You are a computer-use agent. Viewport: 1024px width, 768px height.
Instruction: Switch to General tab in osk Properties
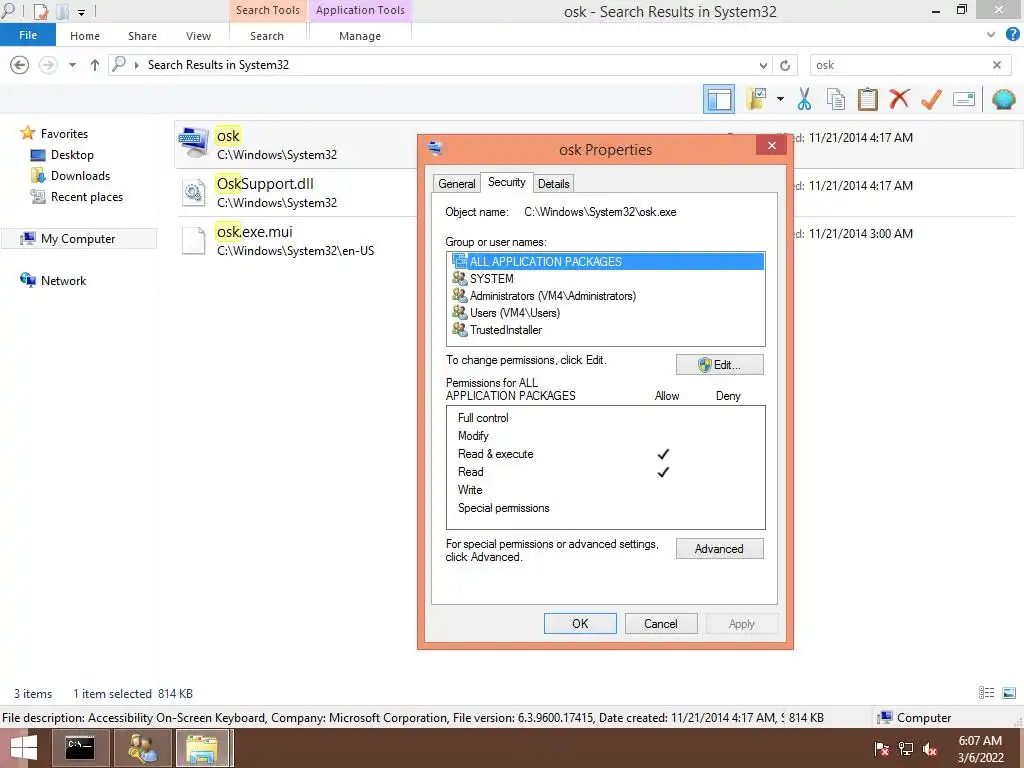[x=456, y=184]
